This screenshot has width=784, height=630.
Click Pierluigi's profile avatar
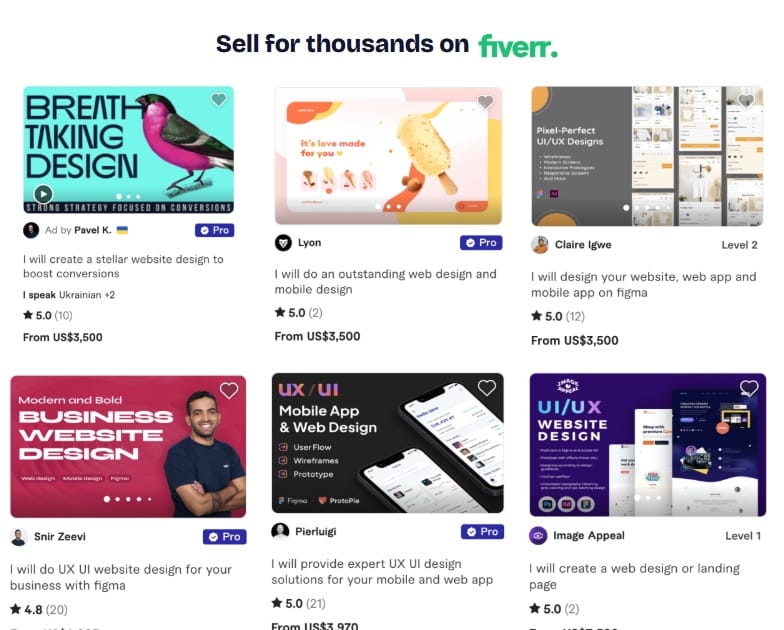click(x=280, y=532)
